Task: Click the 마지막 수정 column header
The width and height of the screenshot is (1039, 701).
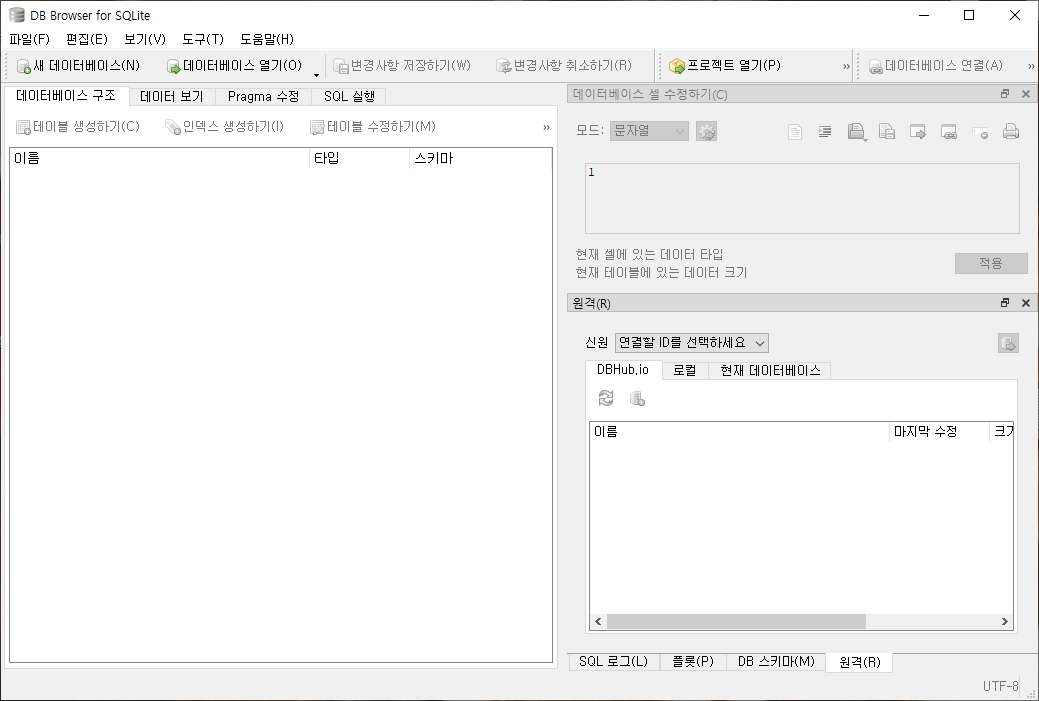Action: 939,431
